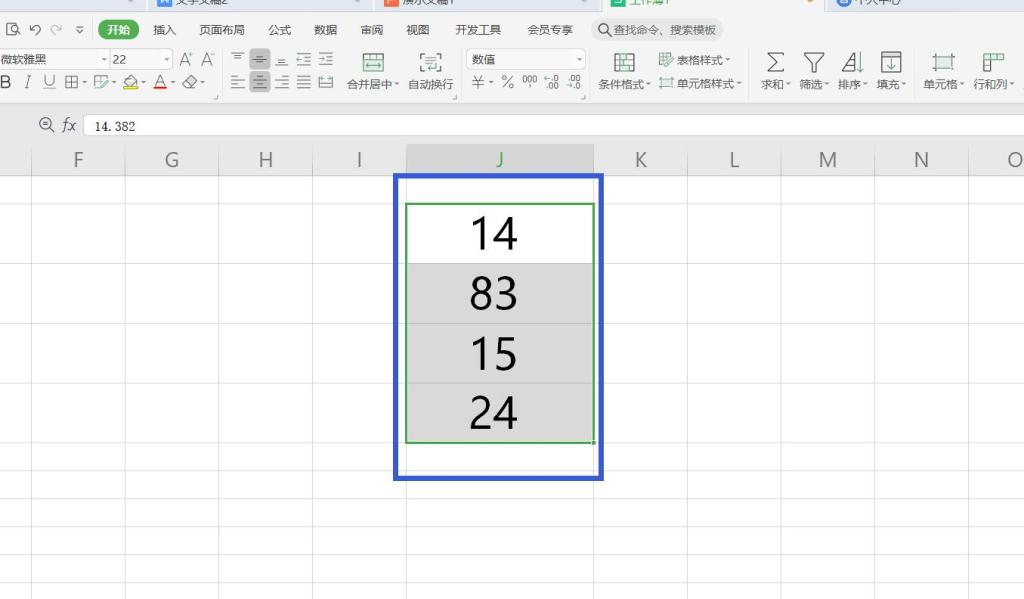This screenshot has width=1024, height=599.
Task: Open the 数据 ribbon tab
Action: pyautogui.click(x=325, y=30)
